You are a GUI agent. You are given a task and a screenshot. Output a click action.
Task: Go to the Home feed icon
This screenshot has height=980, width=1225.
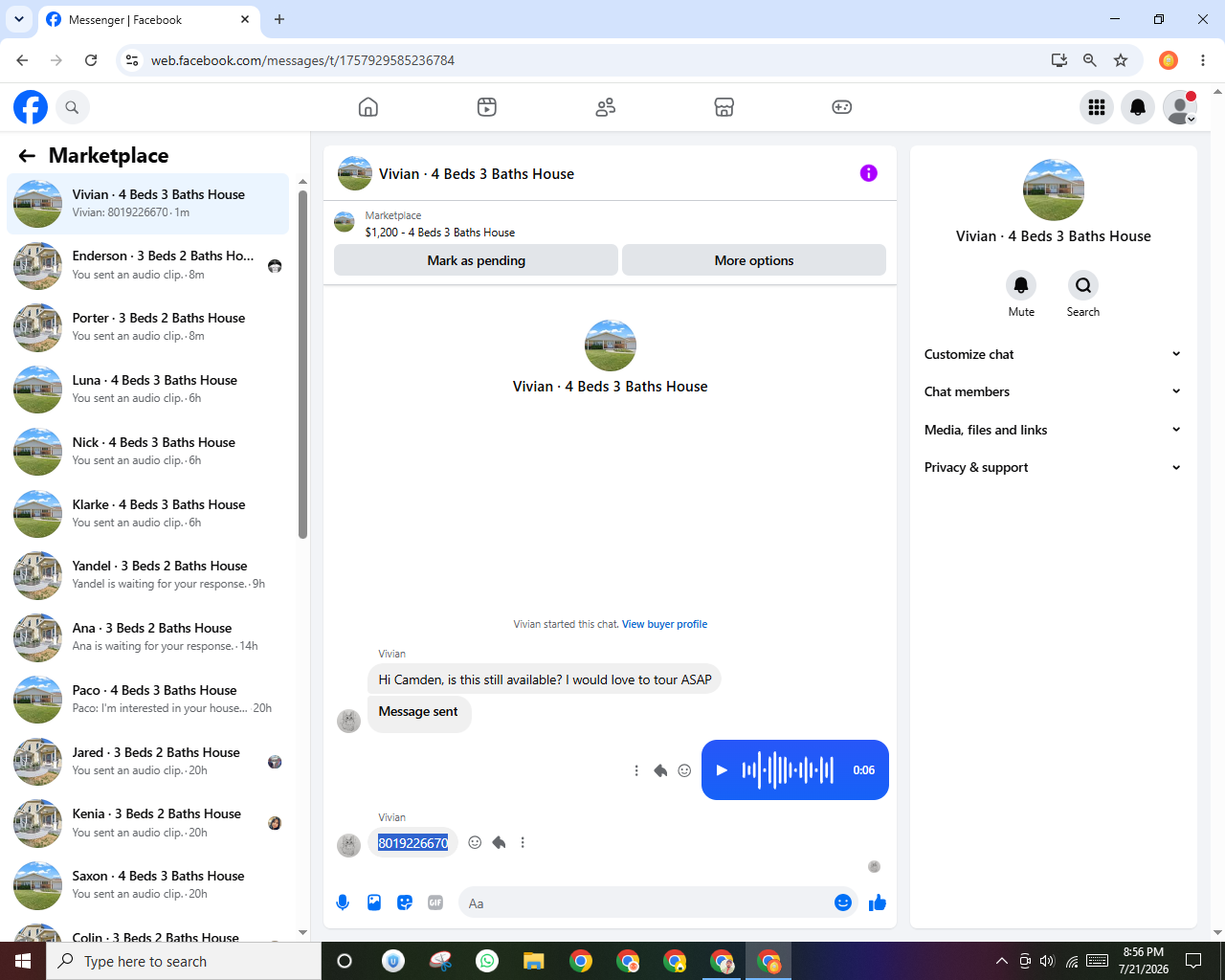tap(368, 107)
